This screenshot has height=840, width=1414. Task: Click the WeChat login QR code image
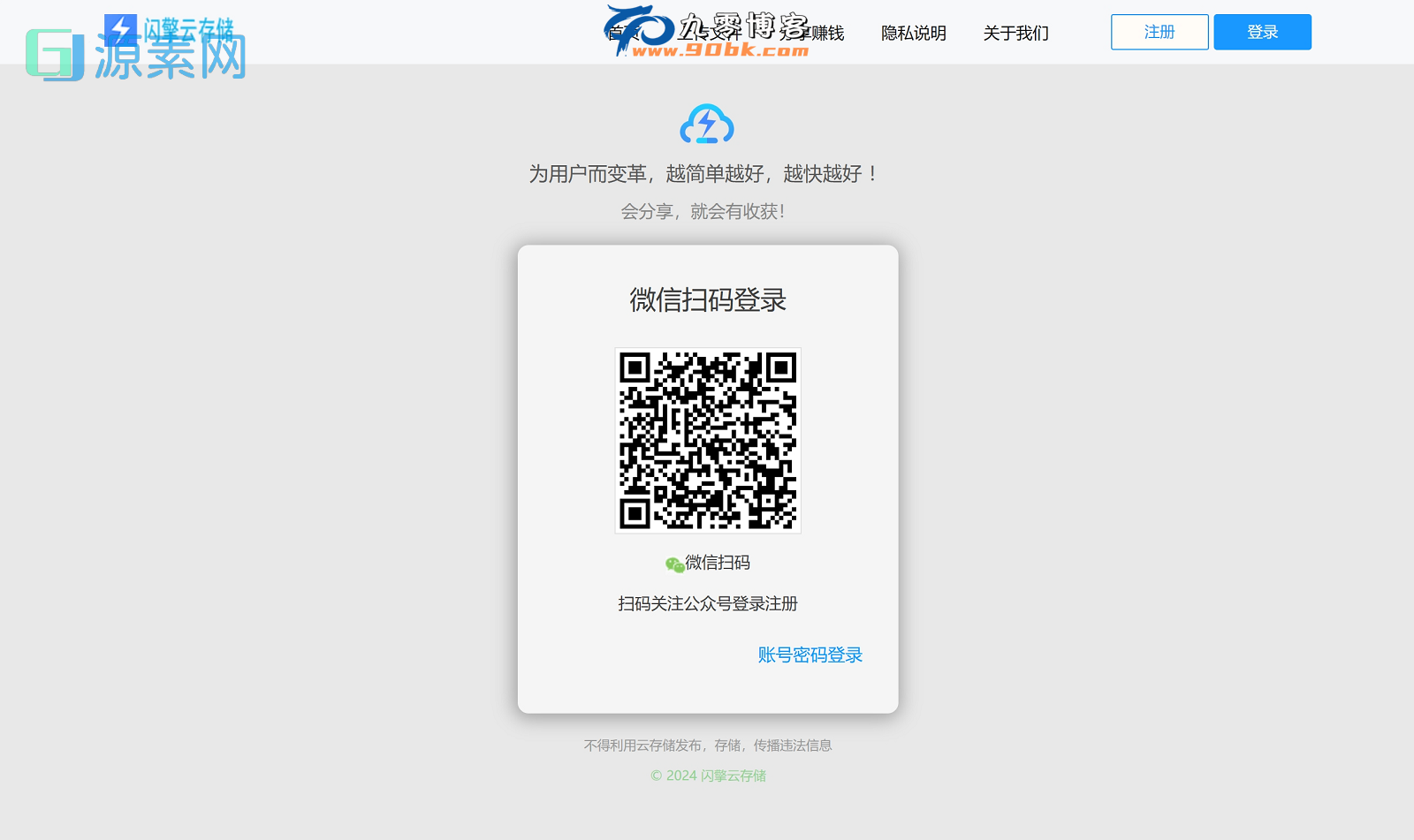[x=707, y=439]
